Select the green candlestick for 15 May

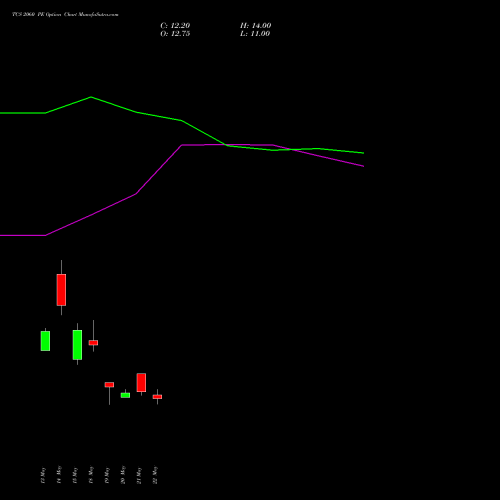click(77, 345)
